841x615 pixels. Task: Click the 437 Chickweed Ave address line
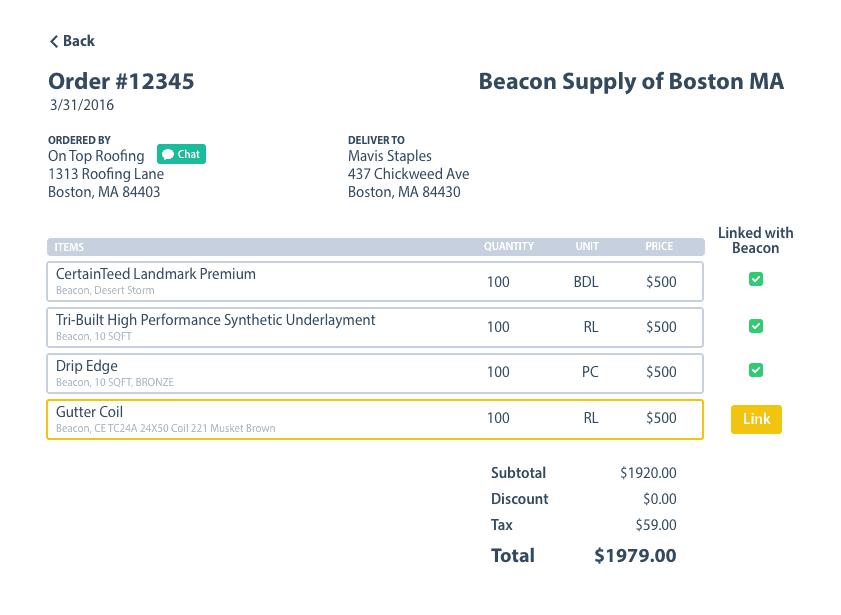409,174
